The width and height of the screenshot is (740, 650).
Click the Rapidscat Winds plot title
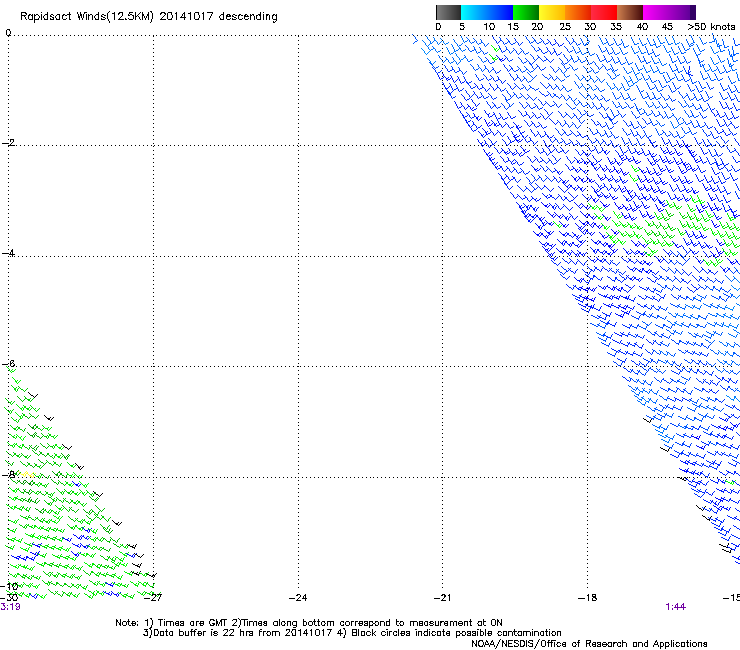pos(149,17)
